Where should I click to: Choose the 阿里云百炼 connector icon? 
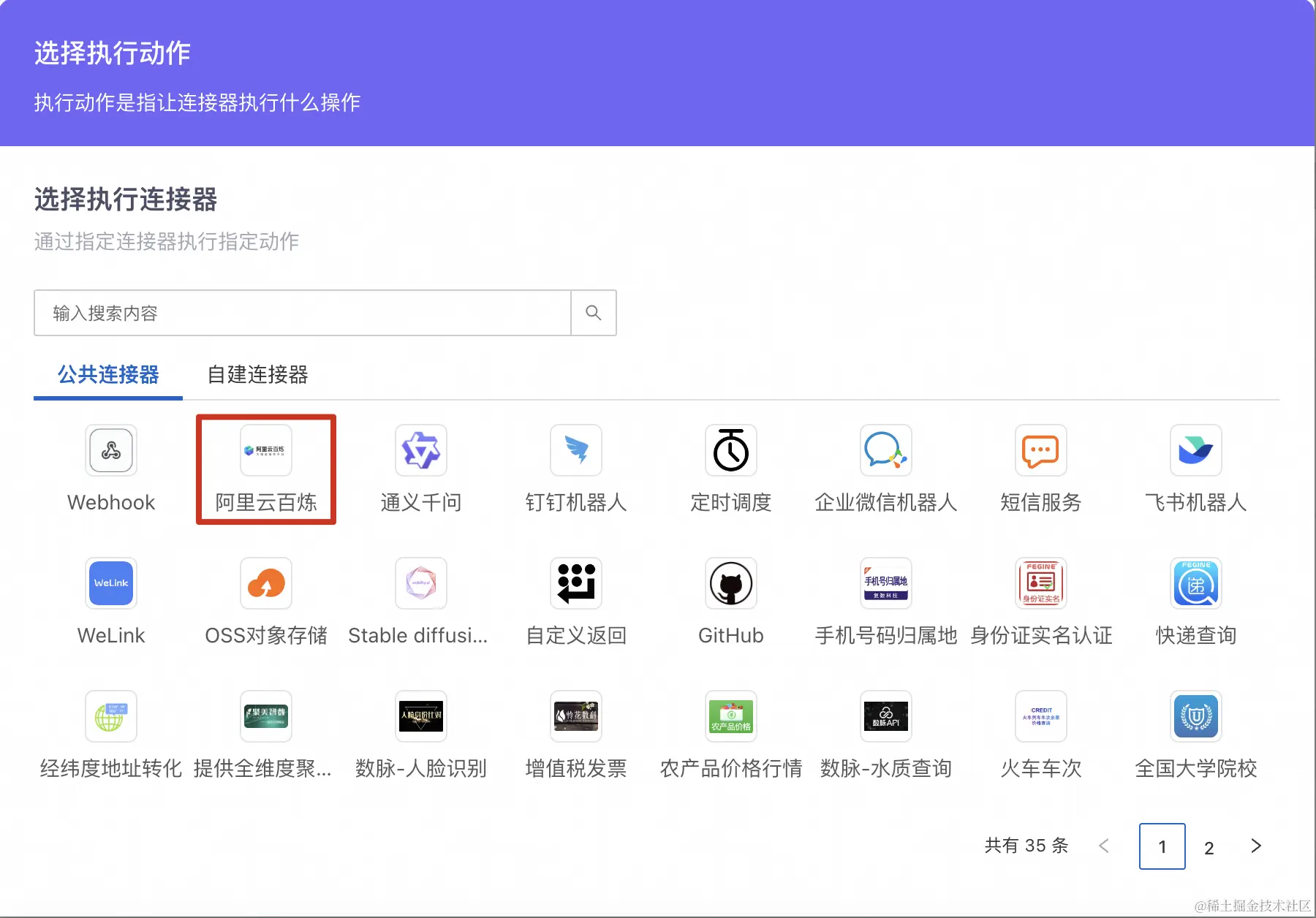(x=266, y=450)
